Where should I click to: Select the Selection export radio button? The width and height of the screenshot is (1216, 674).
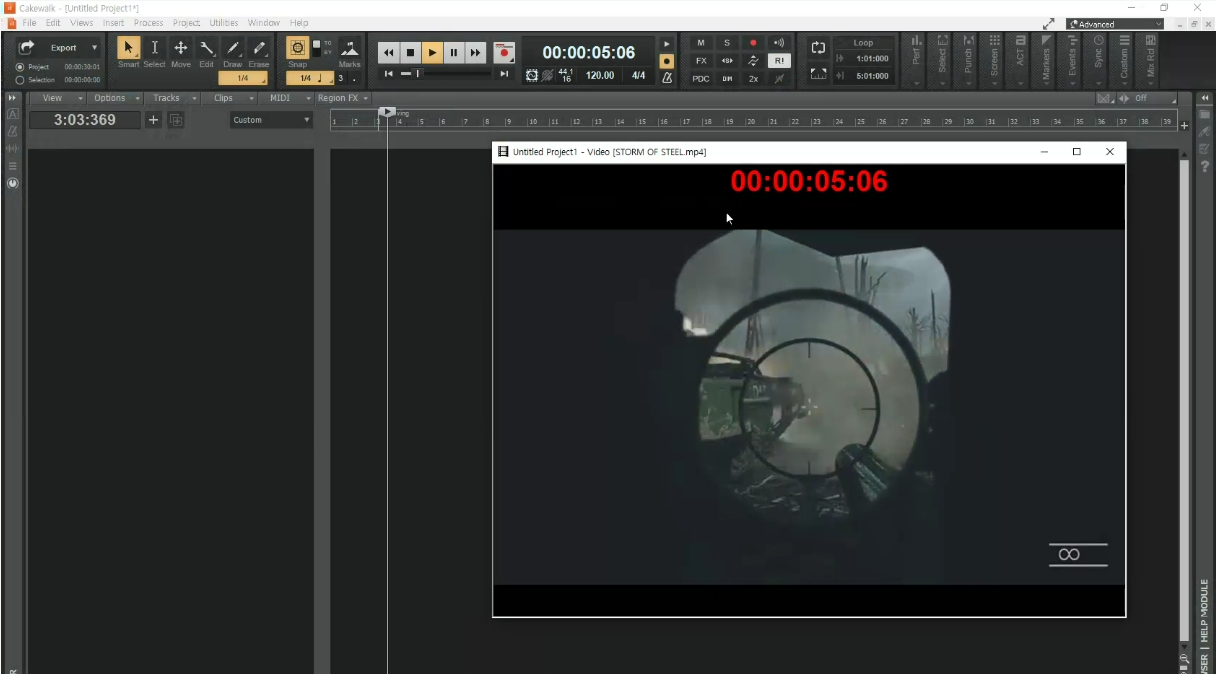coord(19,80)
